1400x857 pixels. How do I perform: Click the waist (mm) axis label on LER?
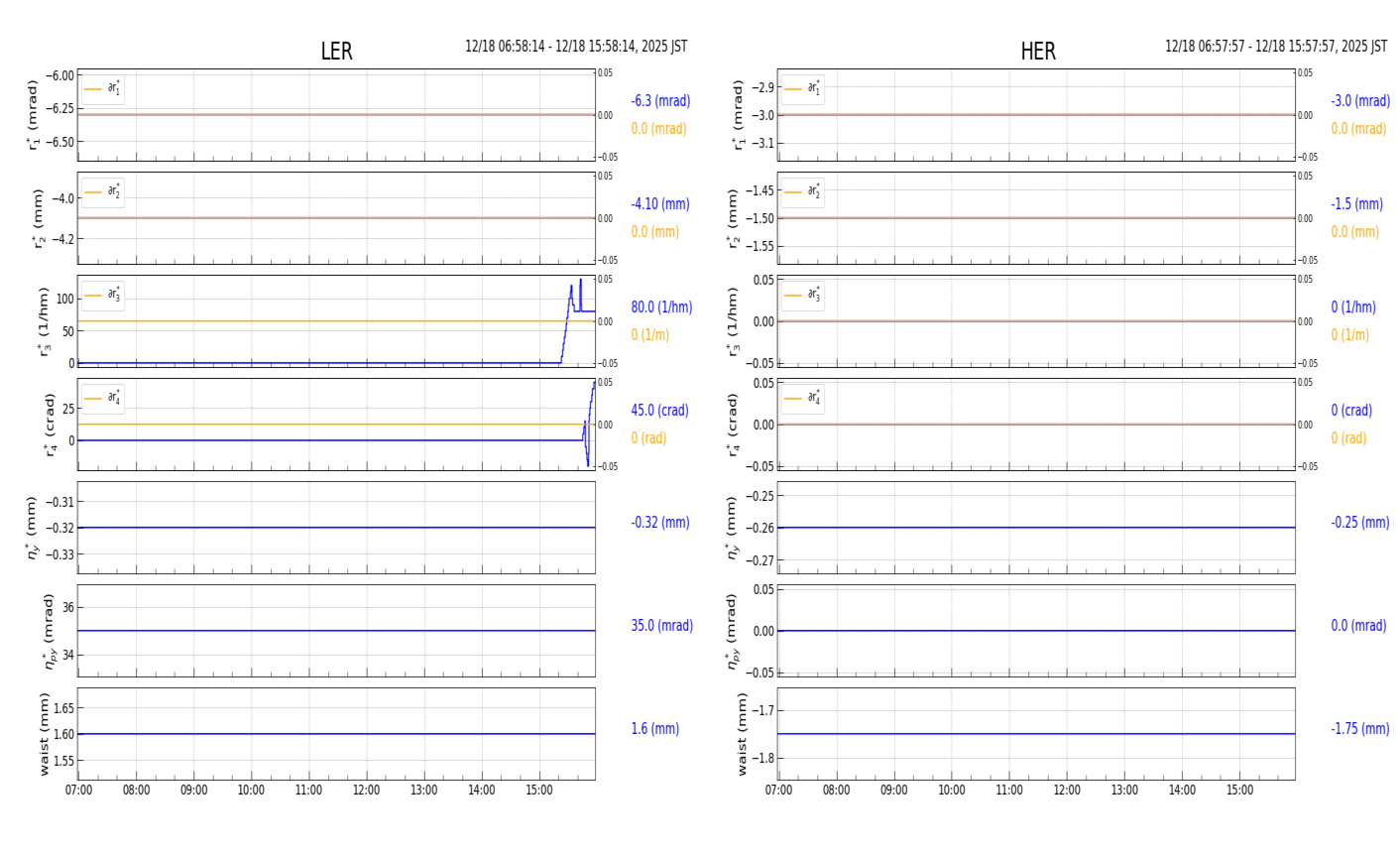(x=45, y=734)
